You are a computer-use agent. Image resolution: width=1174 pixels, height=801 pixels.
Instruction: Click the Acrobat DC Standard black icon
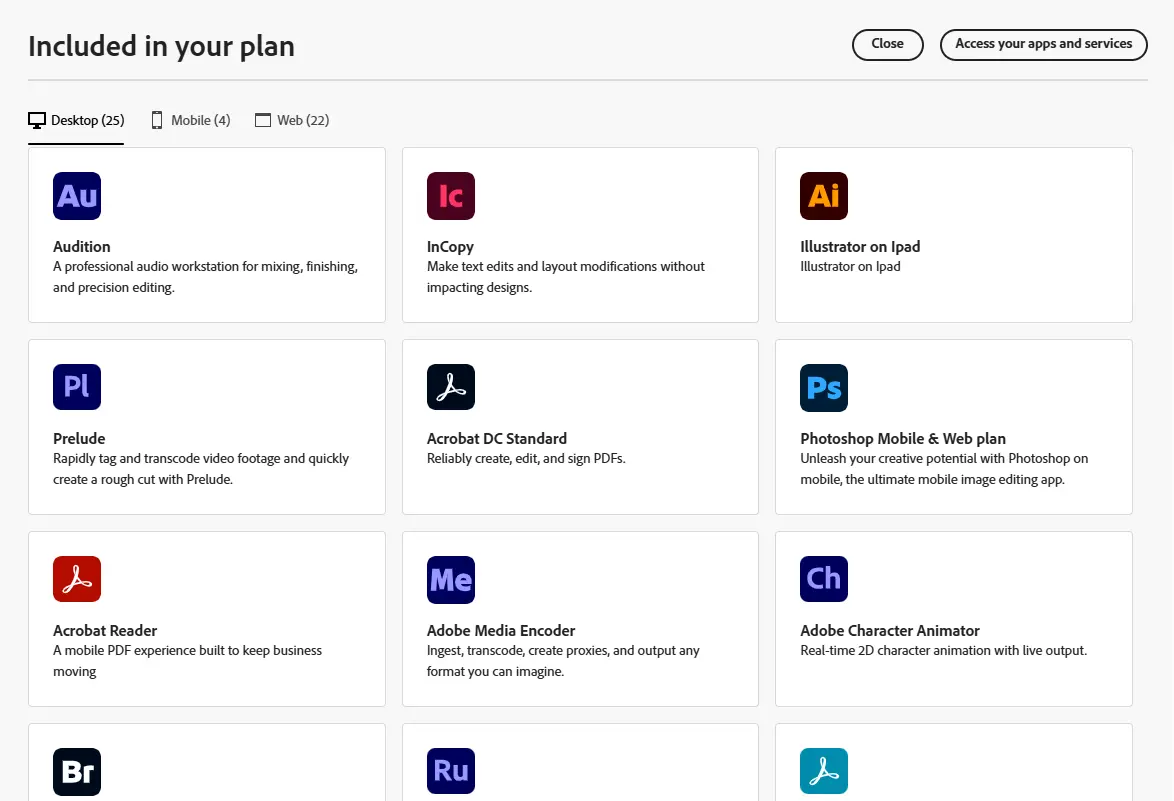click(x=451, y=387)
